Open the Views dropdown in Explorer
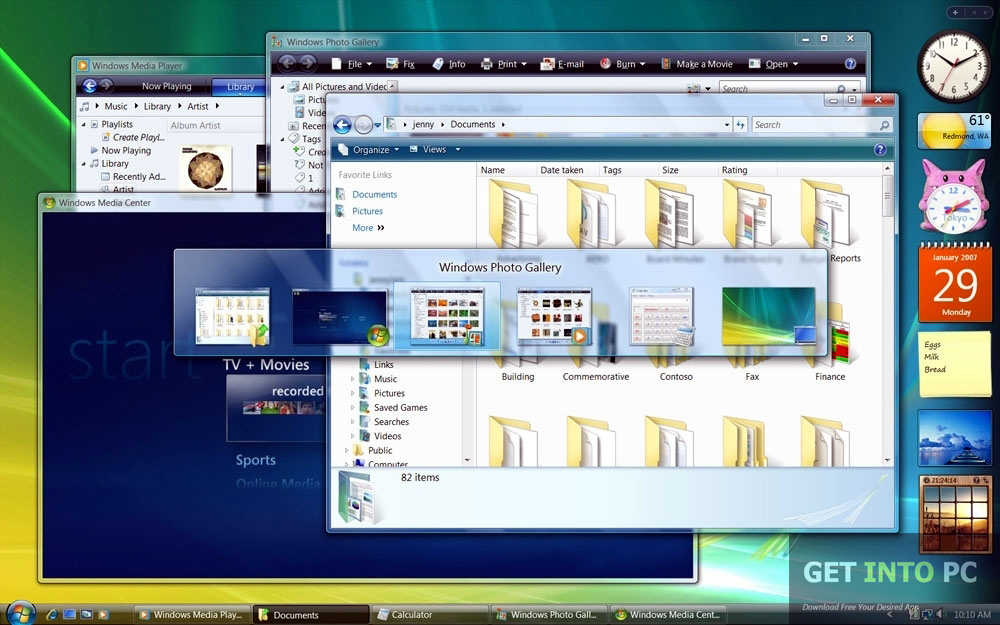1000x625 pixels. (x=433, y=147)
